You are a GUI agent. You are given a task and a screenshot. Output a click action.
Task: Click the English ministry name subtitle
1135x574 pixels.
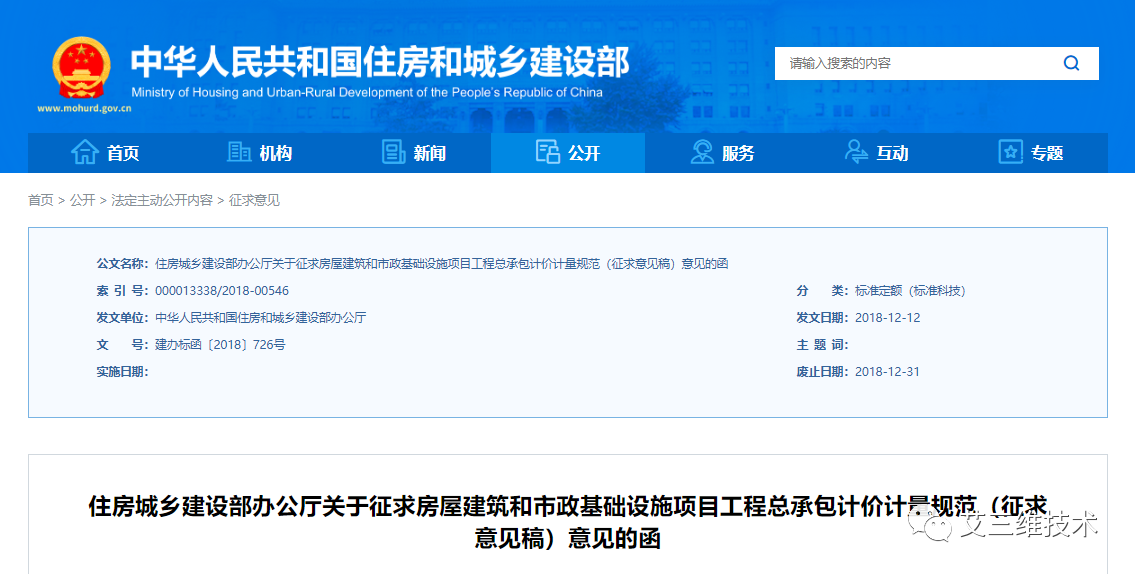(367, 93)
